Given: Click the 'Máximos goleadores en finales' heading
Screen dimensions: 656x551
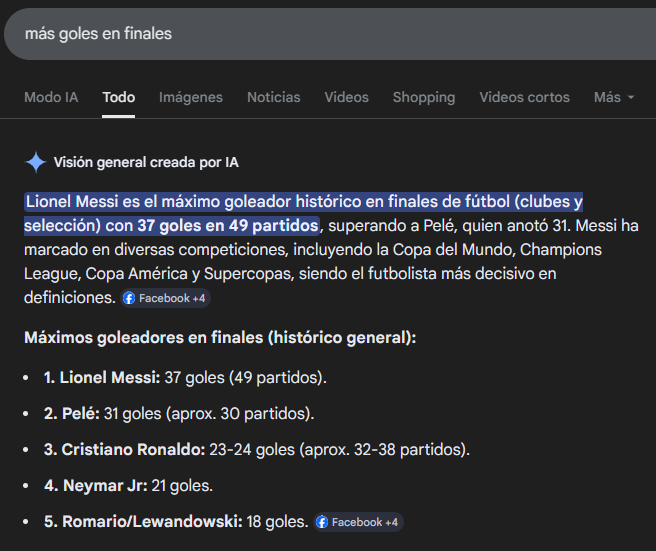Looking at the screenshot, I should 220,338.
